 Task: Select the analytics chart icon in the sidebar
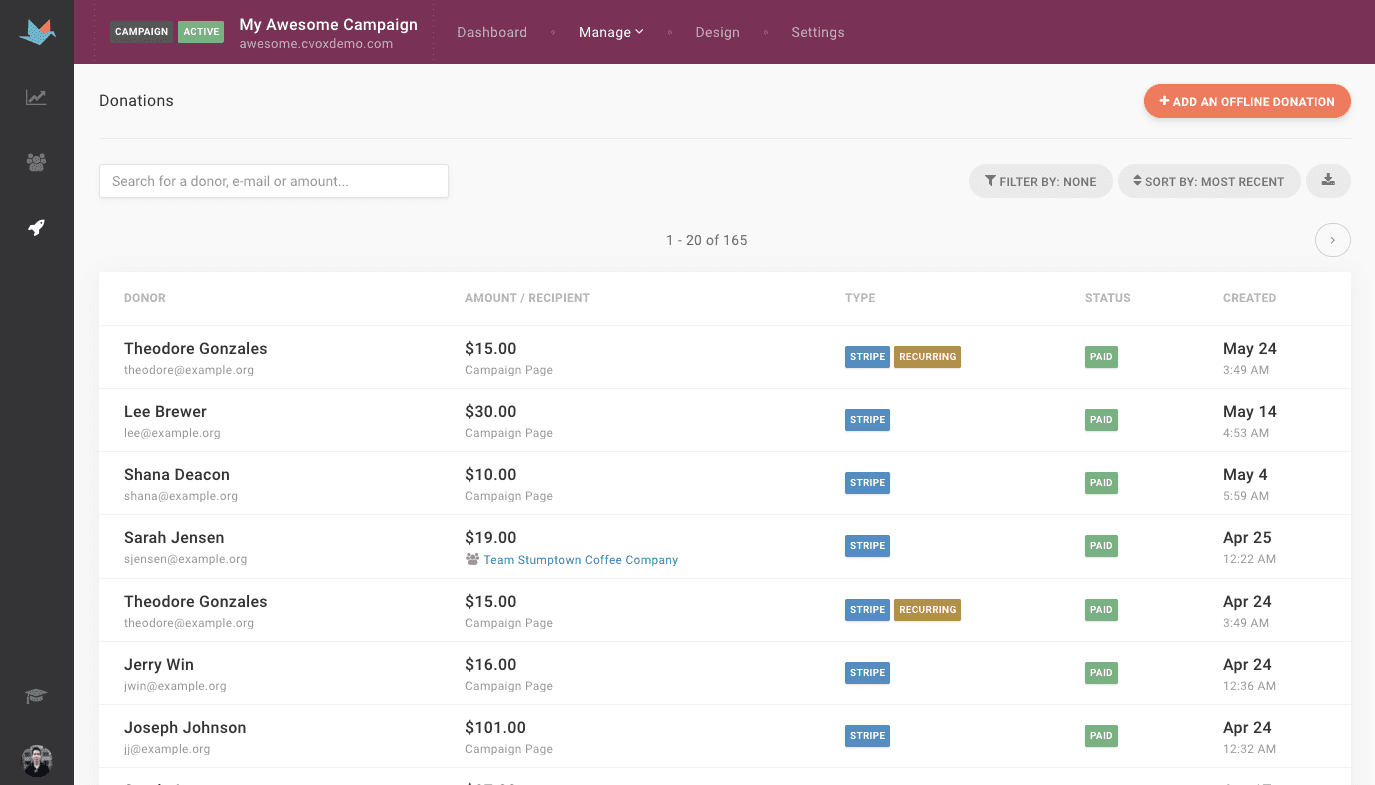point(36,97)
